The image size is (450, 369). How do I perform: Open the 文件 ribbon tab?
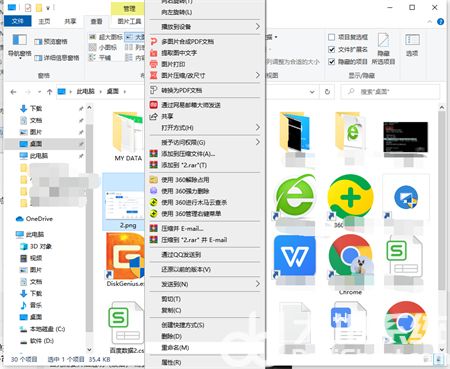coord(18,21)
